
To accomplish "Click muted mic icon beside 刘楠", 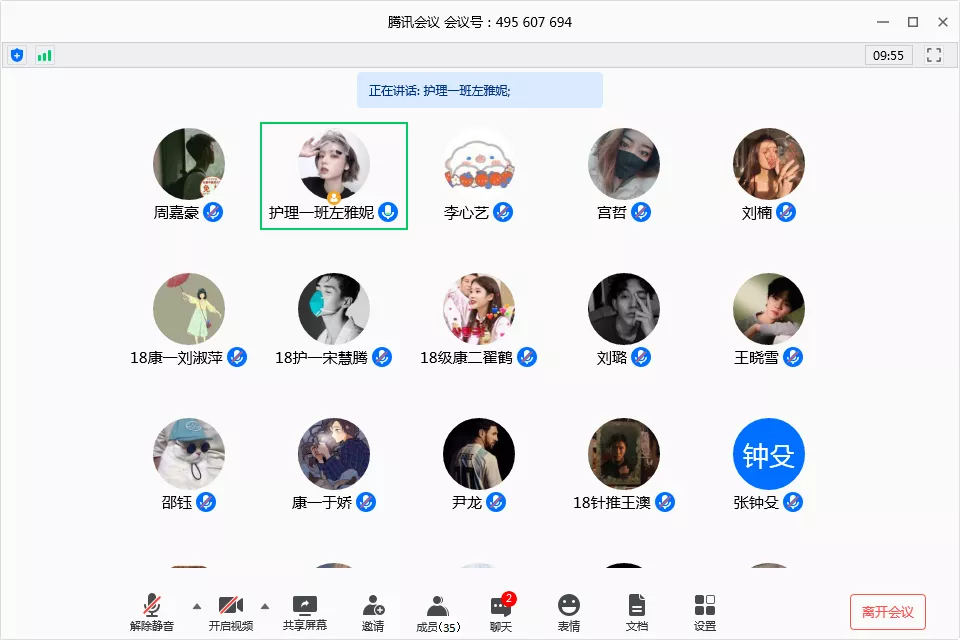I will tap(786, 212).
